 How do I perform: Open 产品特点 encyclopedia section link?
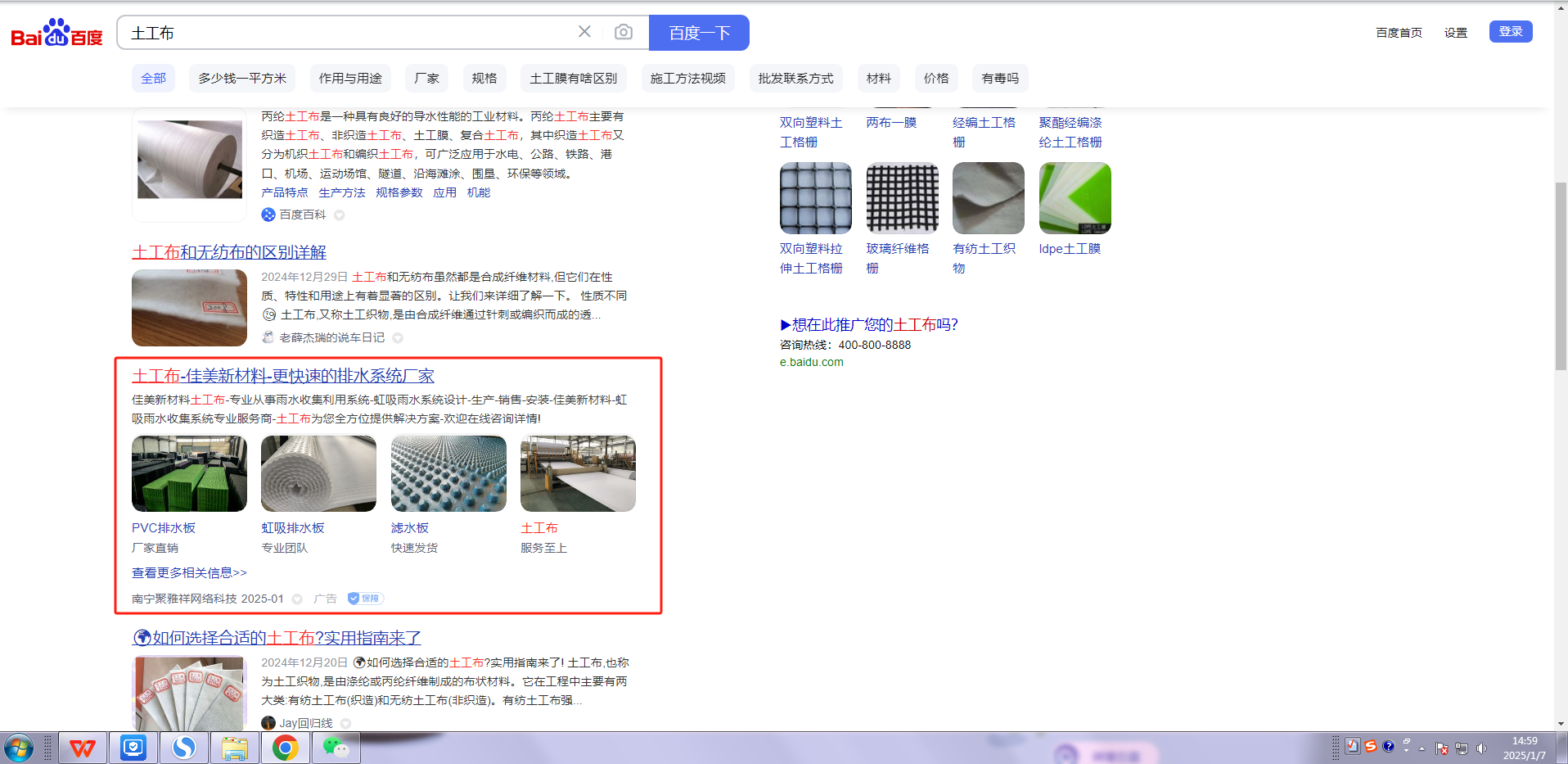pyautogui.click(x=285, y=192)
